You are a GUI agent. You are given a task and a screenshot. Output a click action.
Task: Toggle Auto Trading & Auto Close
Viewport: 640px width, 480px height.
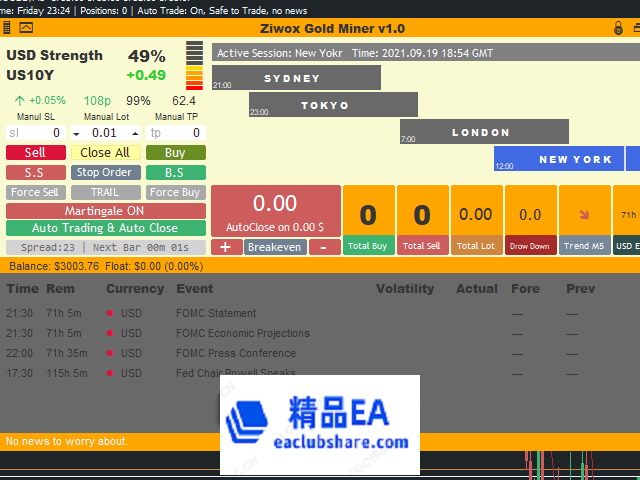click(x=106, y=228)
